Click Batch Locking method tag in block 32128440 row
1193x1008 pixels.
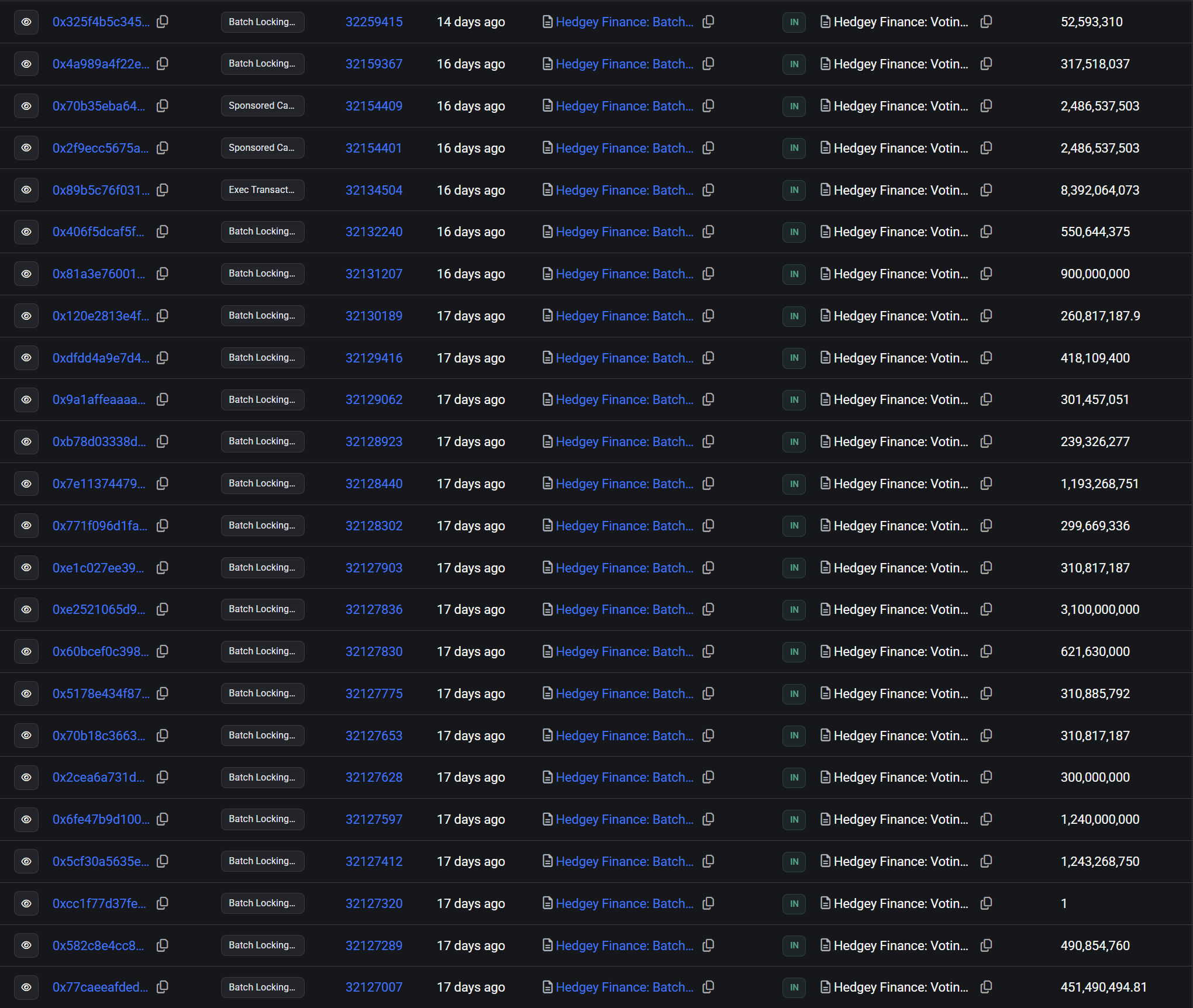pyautogui.click(x=263, y=484)
